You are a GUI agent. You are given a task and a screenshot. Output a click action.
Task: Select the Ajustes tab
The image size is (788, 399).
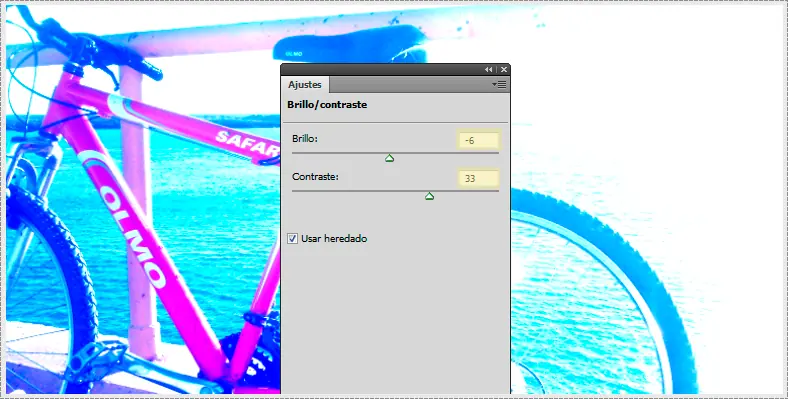305,85
